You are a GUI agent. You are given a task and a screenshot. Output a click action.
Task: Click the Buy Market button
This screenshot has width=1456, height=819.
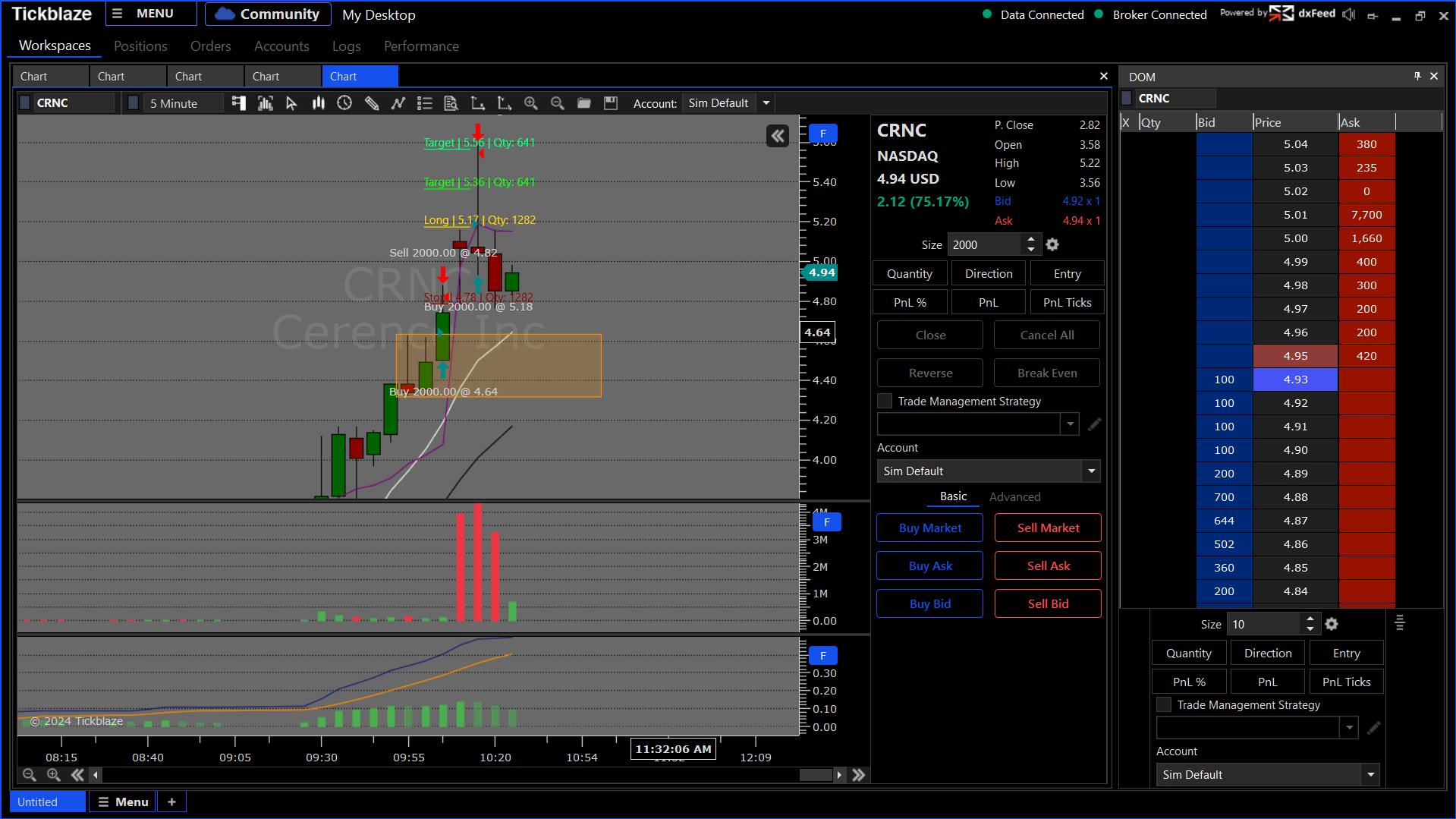pyautogui.click(x=929, y=528)
